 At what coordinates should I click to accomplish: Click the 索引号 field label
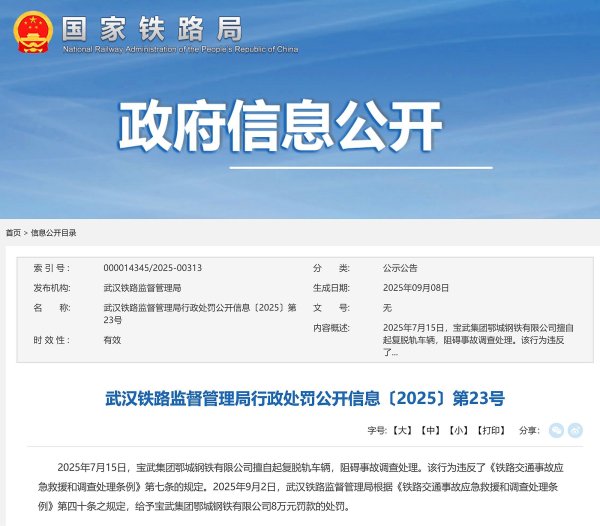(x=51, y=268)
